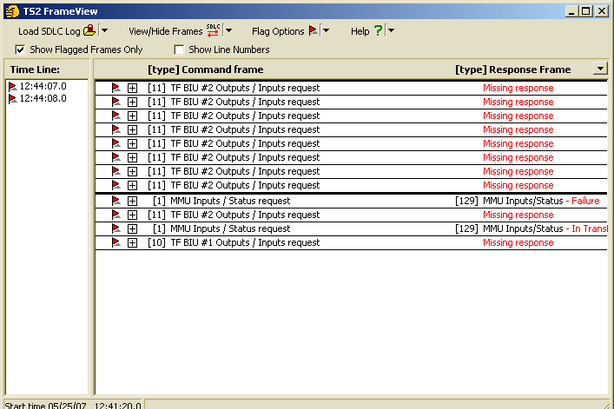Image resolution: width=614 pixels, height=409 pixels.
Task: Uncheck Show Flagged Frames Only
Action: [21, 49]
